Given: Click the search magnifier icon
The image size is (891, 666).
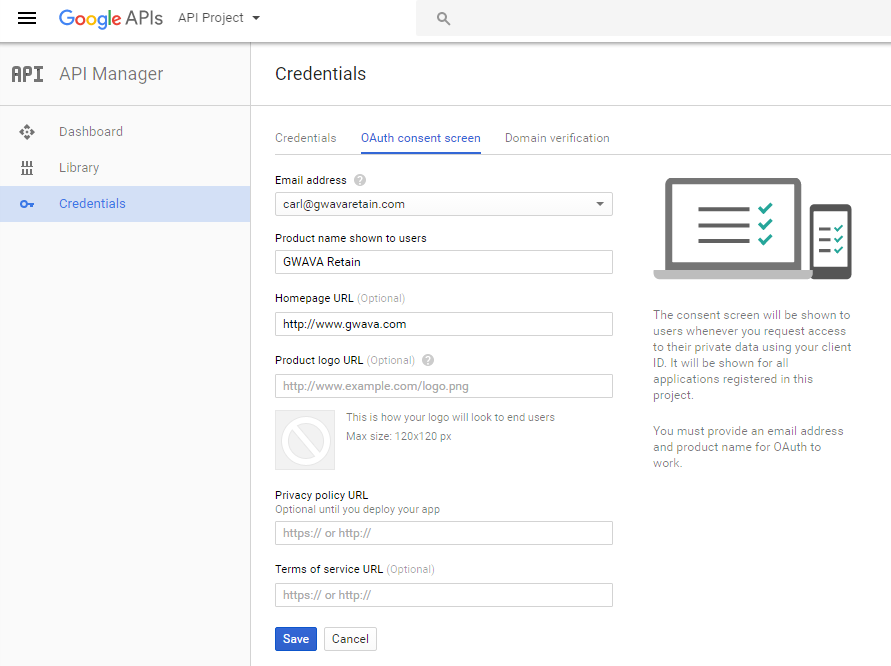Looking at the screenshot, I should (x=444, y=18).
